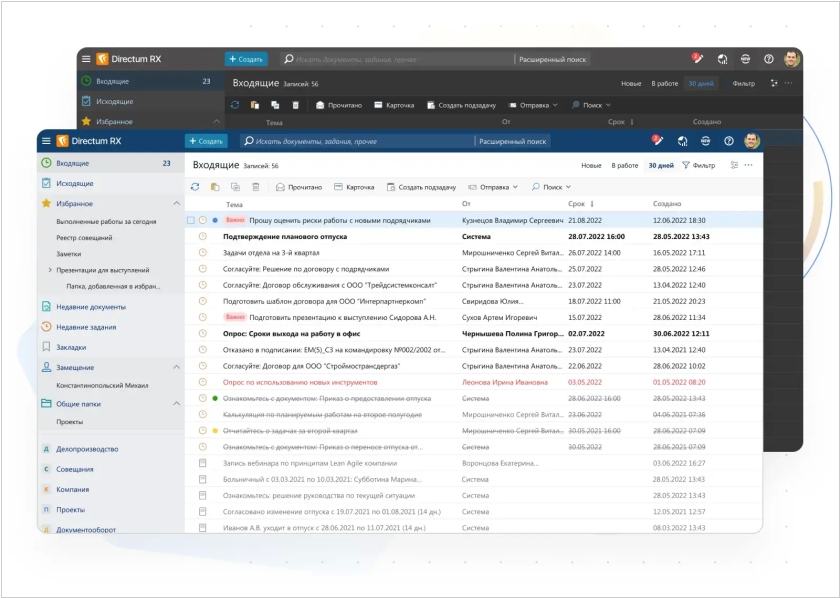
Task: Click the user avatar in top right
Action: click(x=752, y=141)
